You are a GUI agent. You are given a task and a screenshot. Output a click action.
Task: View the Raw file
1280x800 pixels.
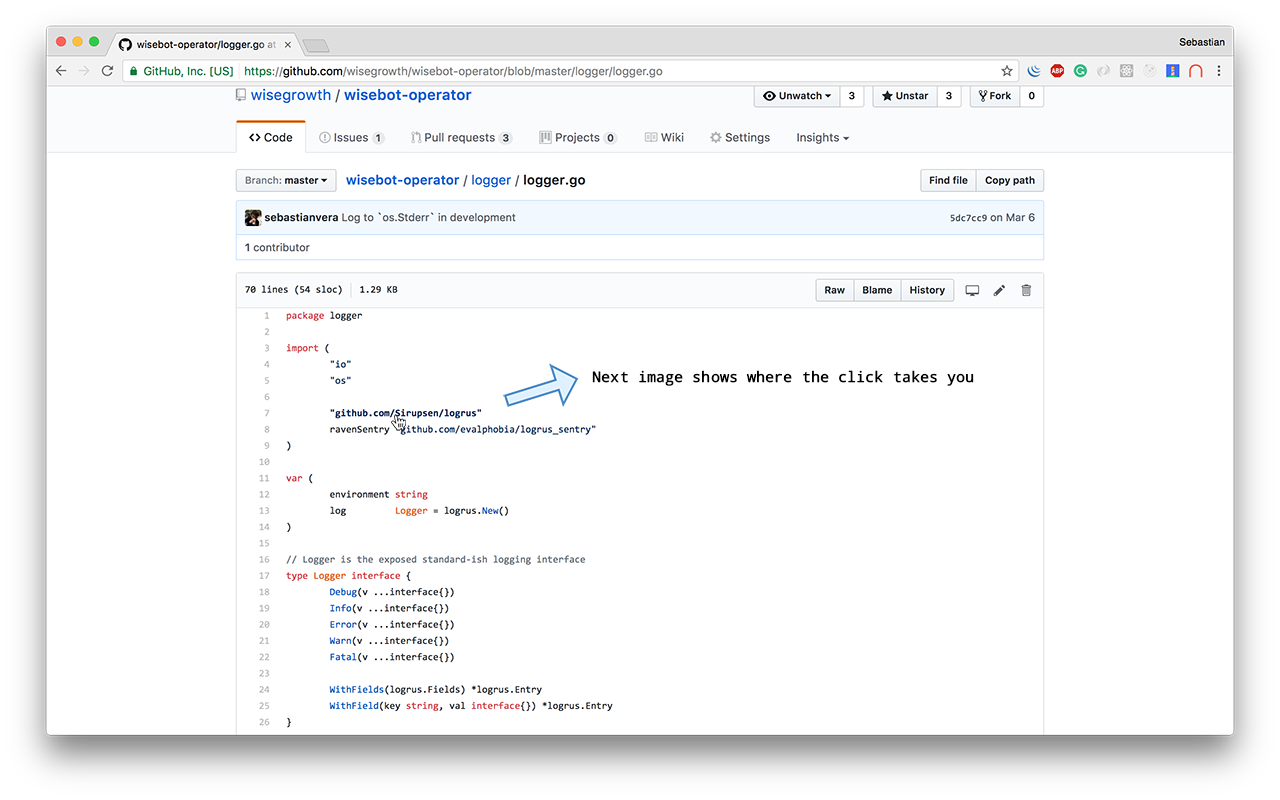(x=835, y=290)
